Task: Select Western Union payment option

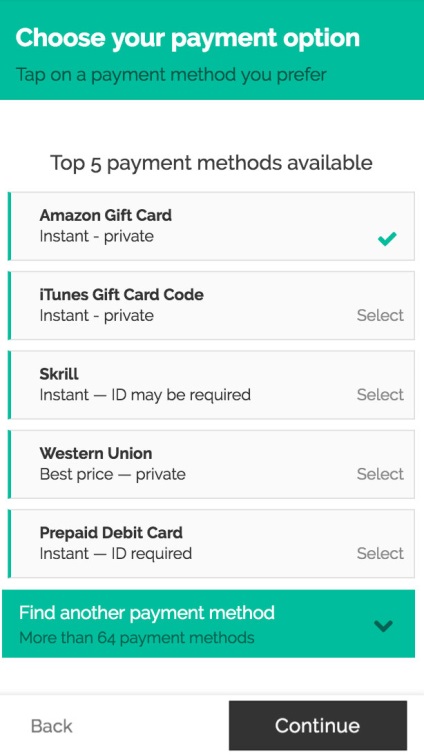Action: tap(211, 464)
